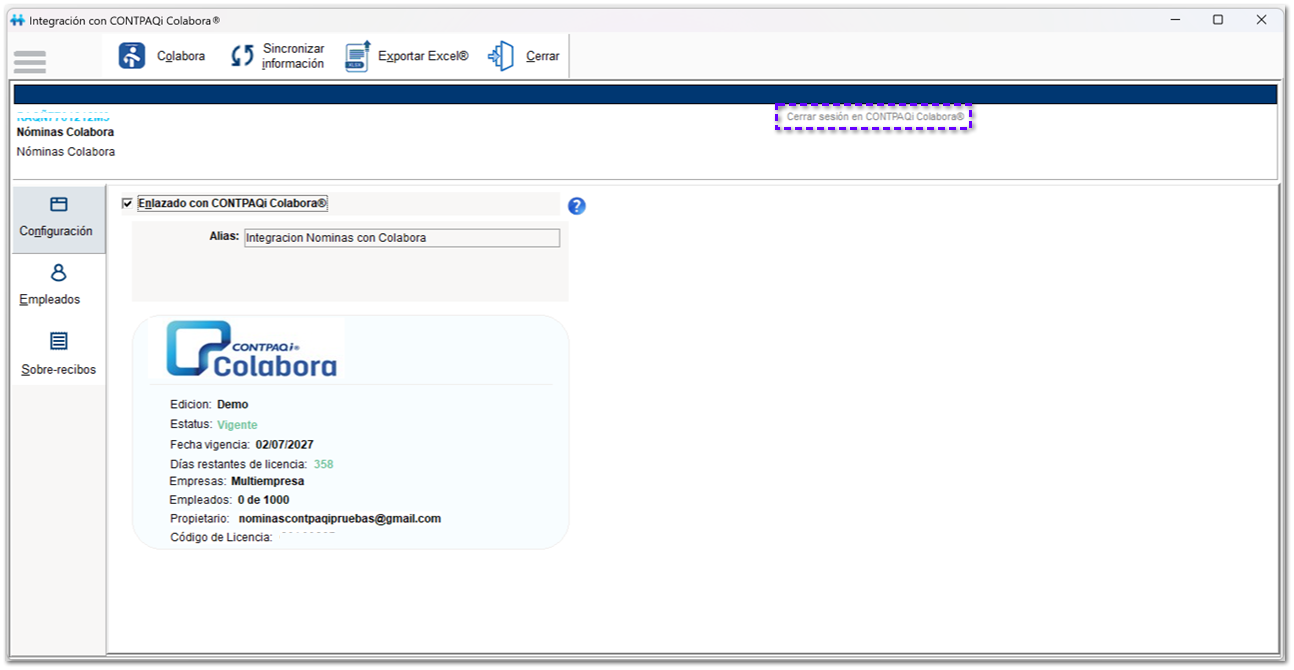The width and height of the screenshot is (1294, 670).
Task: Click the Exportar Excel® icon
Action: [x=358, y=56]
